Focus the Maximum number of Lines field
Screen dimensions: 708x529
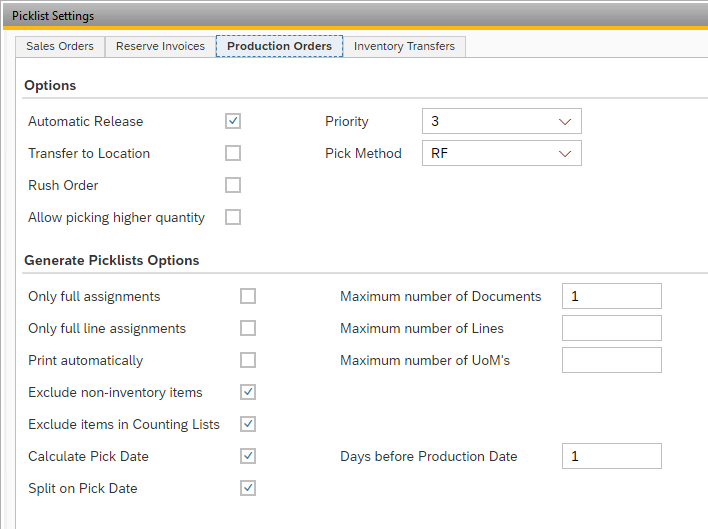[x=611, y=328]
